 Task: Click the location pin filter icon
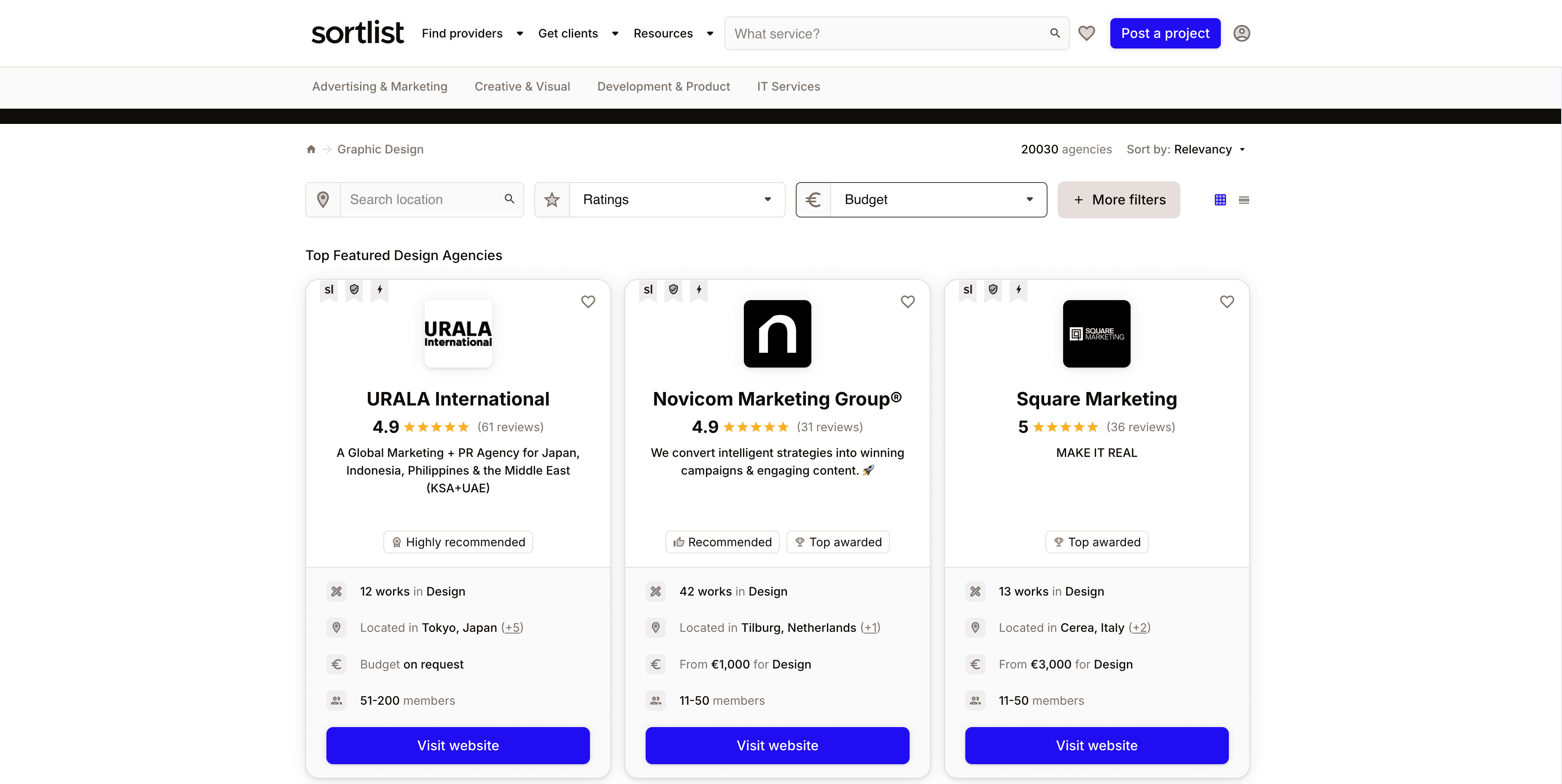tap(323, 200)
